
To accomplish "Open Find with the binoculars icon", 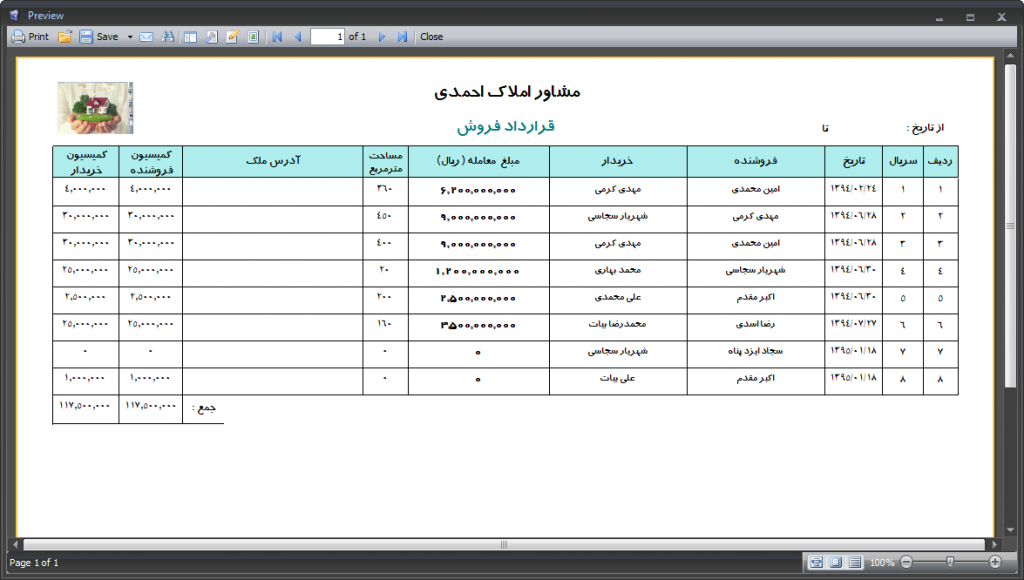I will click(x=168, y=37).
